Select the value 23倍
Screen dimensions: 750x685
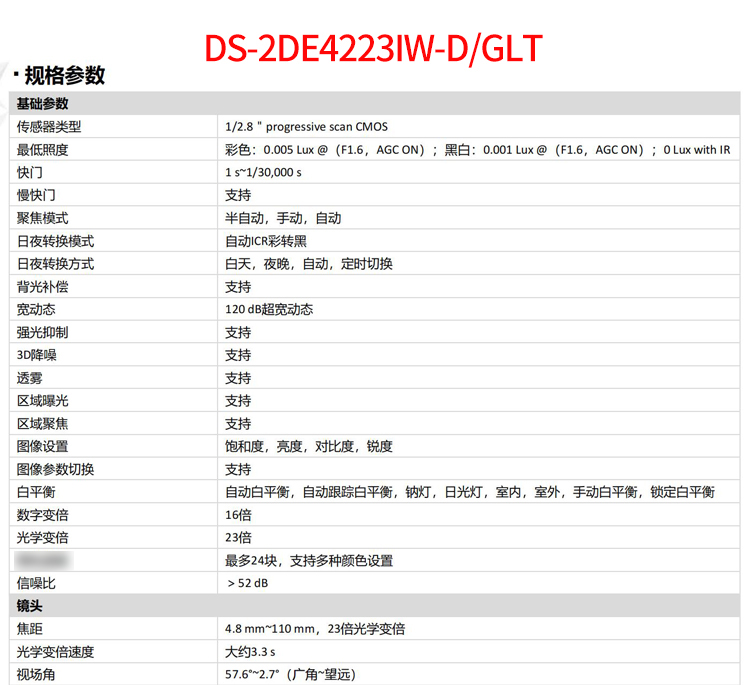pos(238,538)
